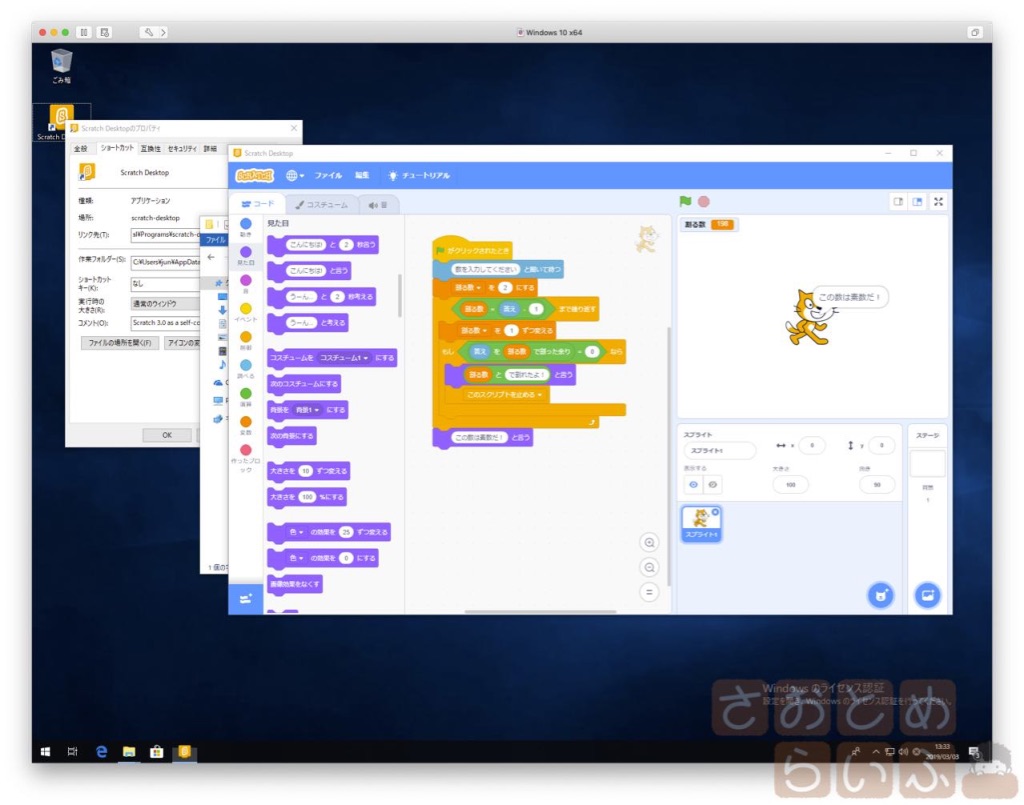The image size is (1024, 805).
Task: Open File Explorer from the taskbar
Action: pyautogui.click(x=129, y=752)
